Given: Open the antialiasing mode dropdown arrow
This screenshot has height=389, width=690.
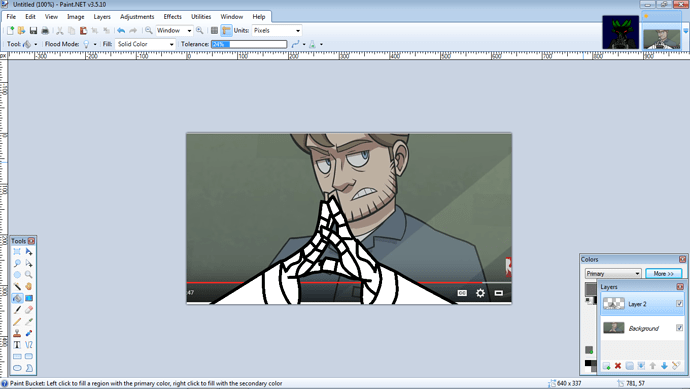Looking at the screenshot, I should pos(304,44).
